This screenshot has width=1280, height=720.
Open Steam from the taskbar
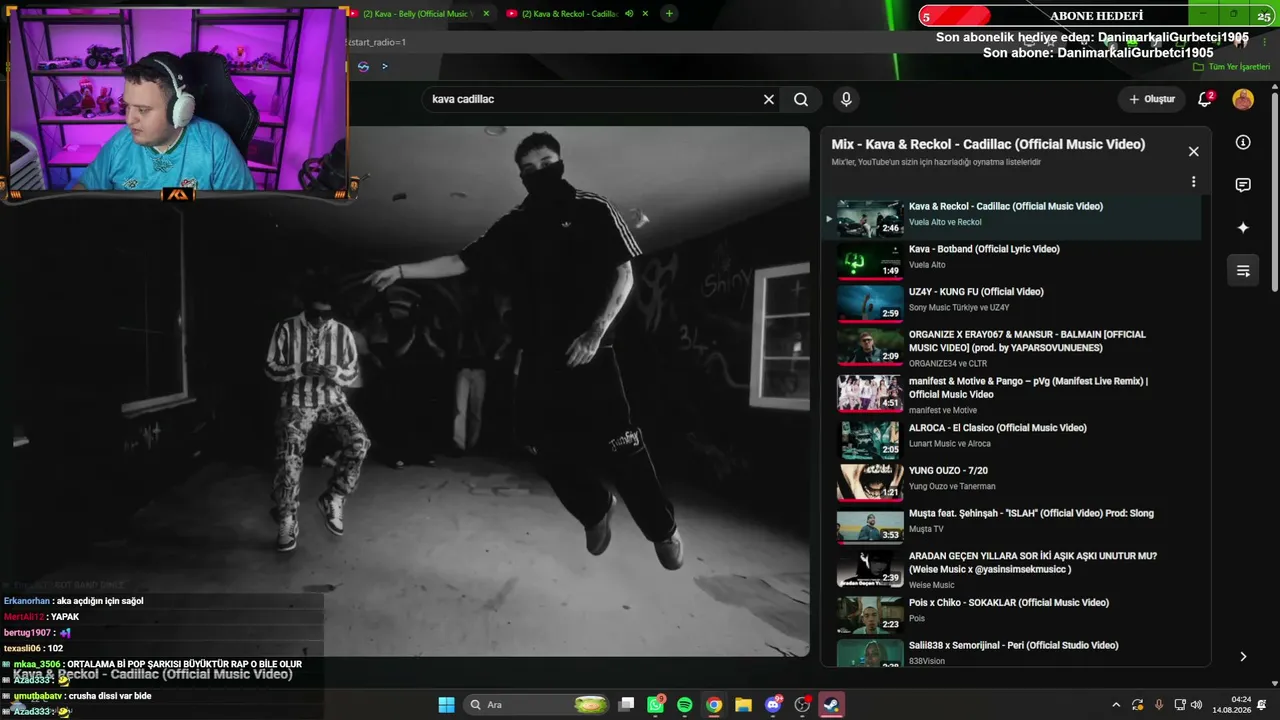pyautogui.click(x=831, y=705)
